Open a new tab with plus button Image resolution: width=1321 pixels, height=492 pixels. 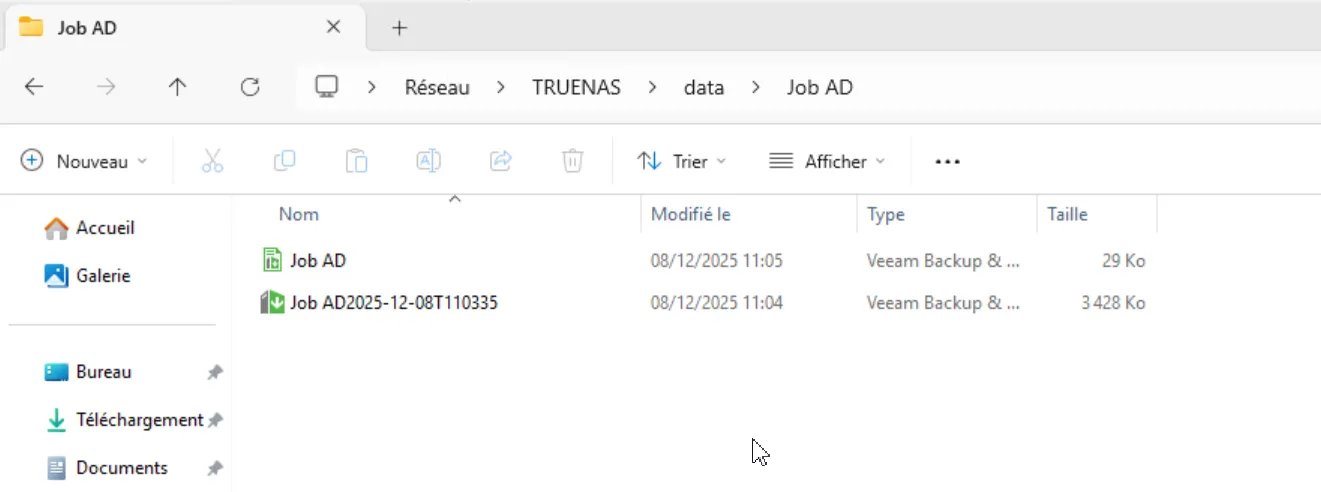(x=399, y=28)
